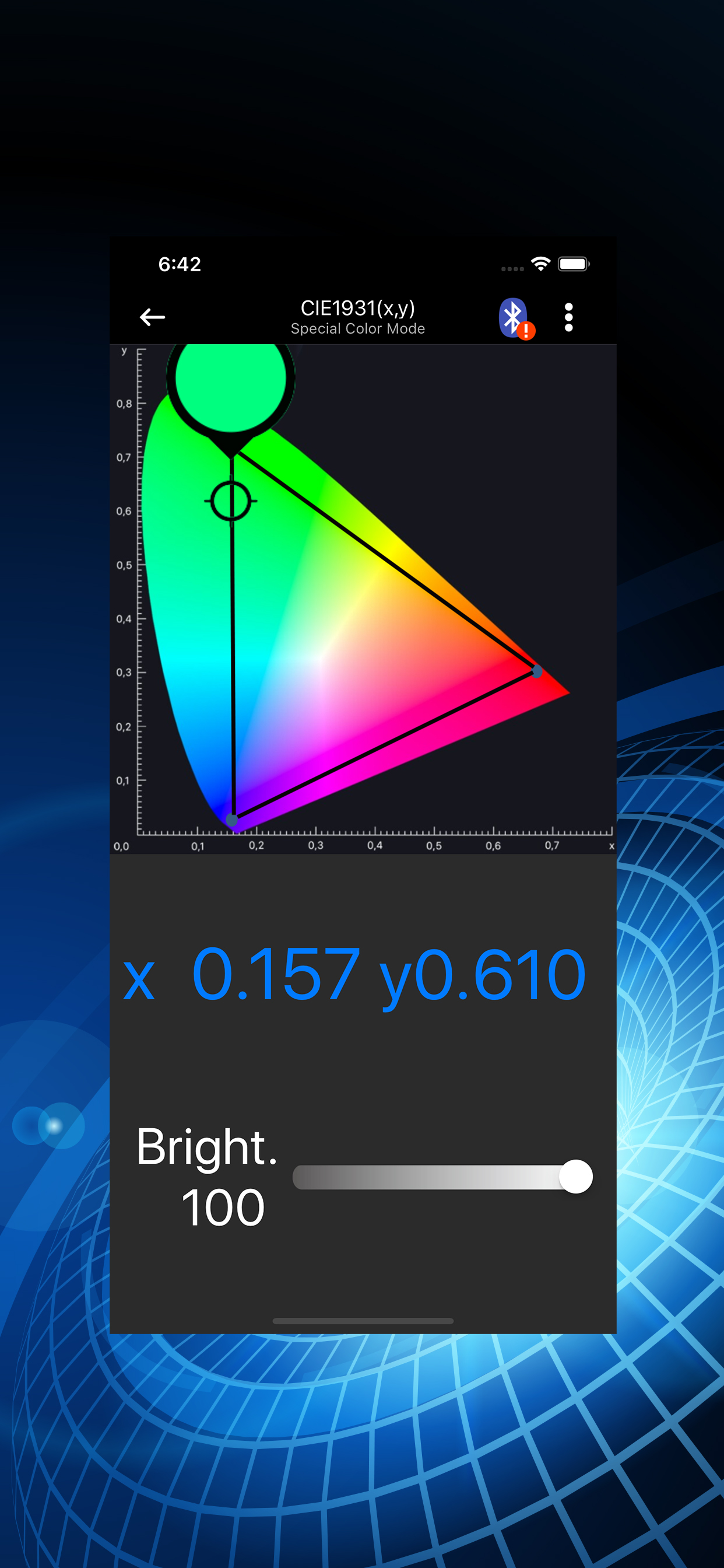Tap the Bright. label
The image size is (724, 1568).
click(x=207, y=1147)
